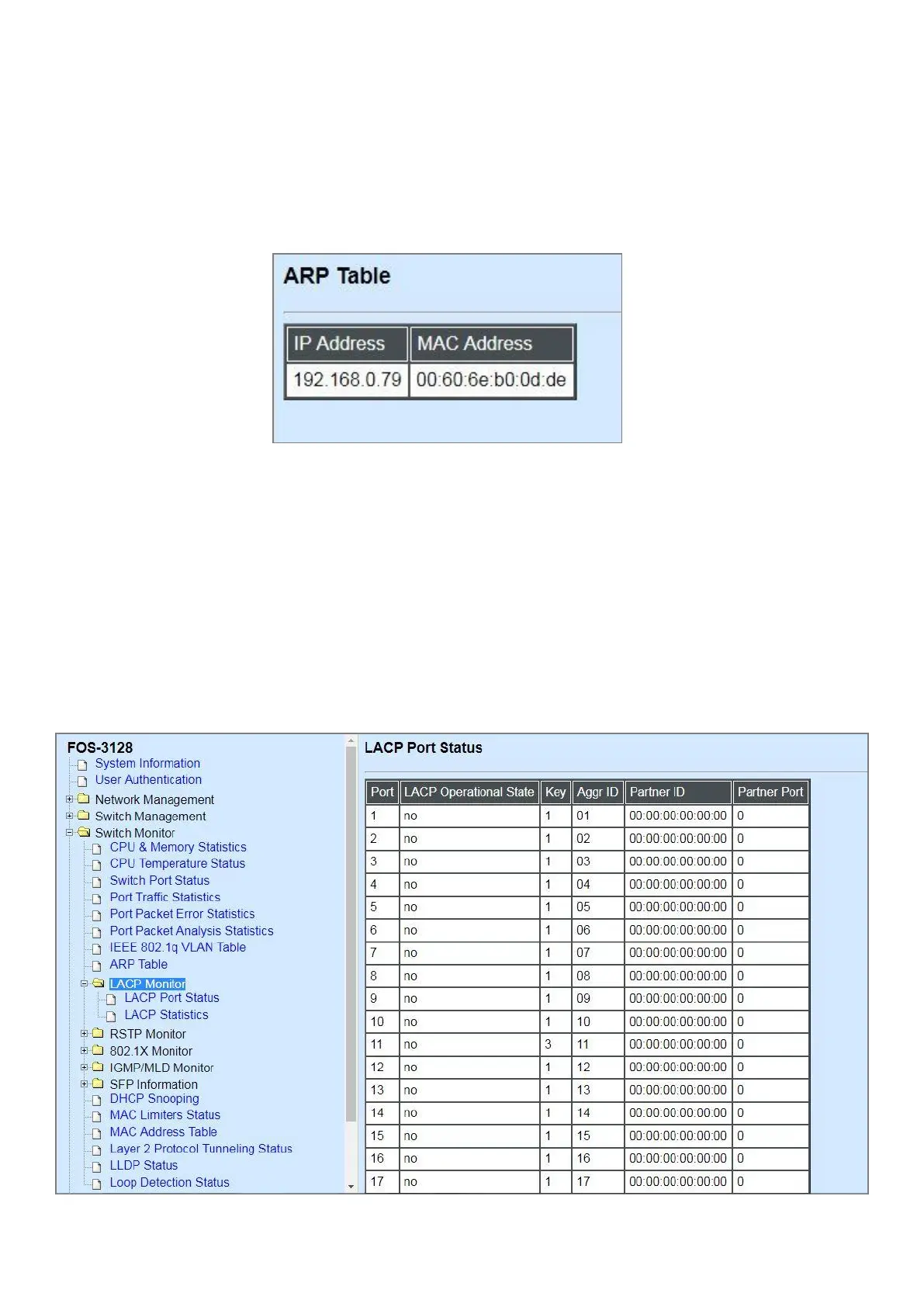Screen dimensions: 924x1307
Task: Open LACP Port Status page
Action: point(171,997)
